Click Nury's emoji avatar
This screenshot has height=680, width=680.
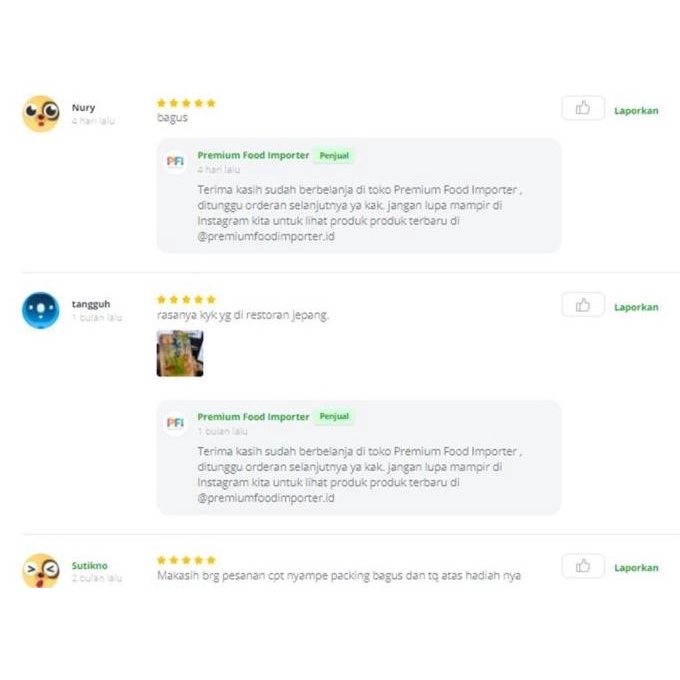pos(41,113)
